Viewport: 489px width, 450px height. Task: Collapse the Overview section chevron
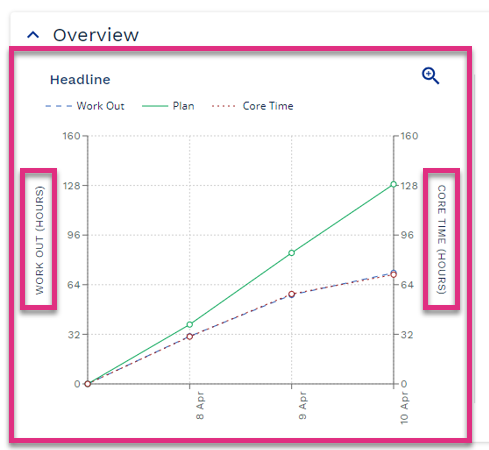pos(33,35)
